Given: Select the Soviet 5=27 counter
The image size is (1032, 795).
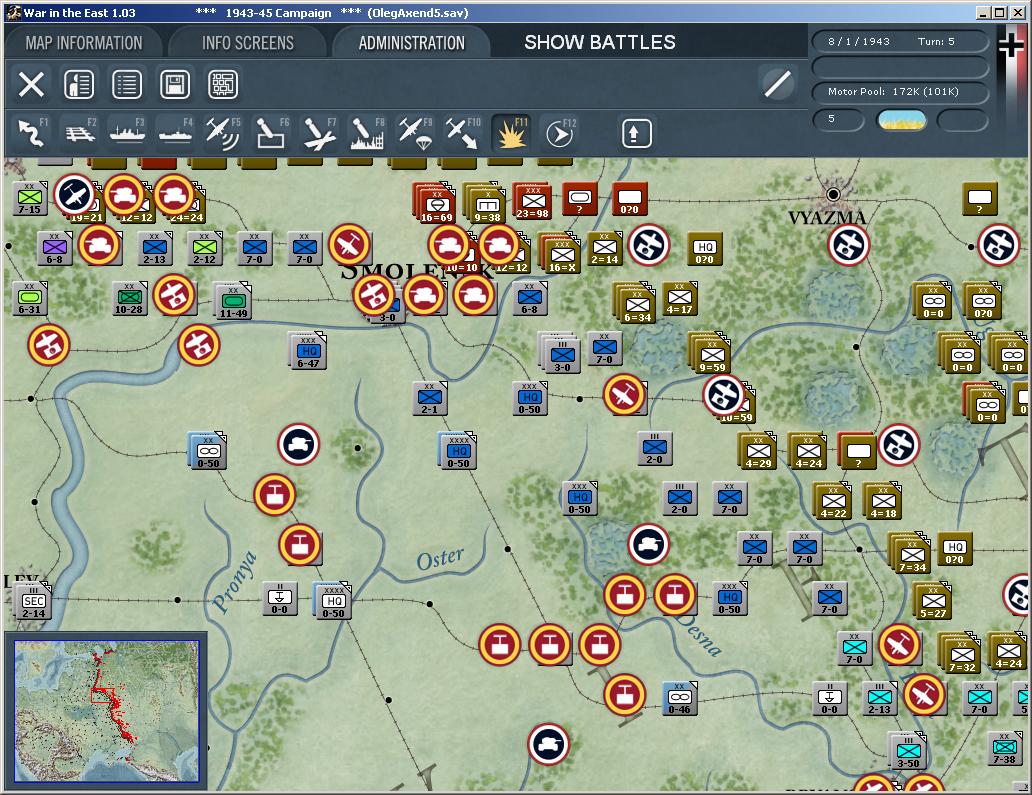Looking at the screenshot, I should point(933,602).
